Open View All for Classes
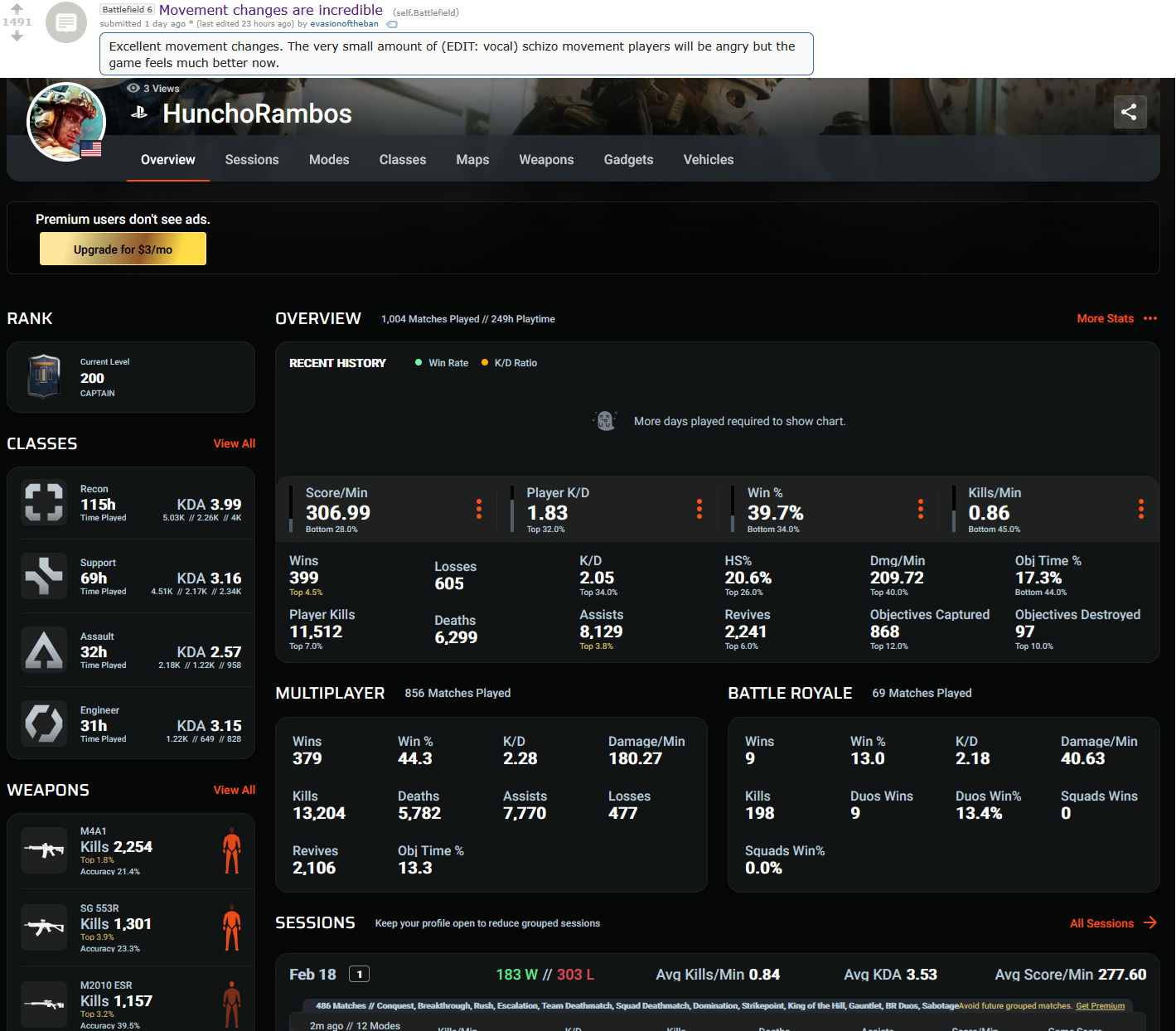 (x=235, y=443)
